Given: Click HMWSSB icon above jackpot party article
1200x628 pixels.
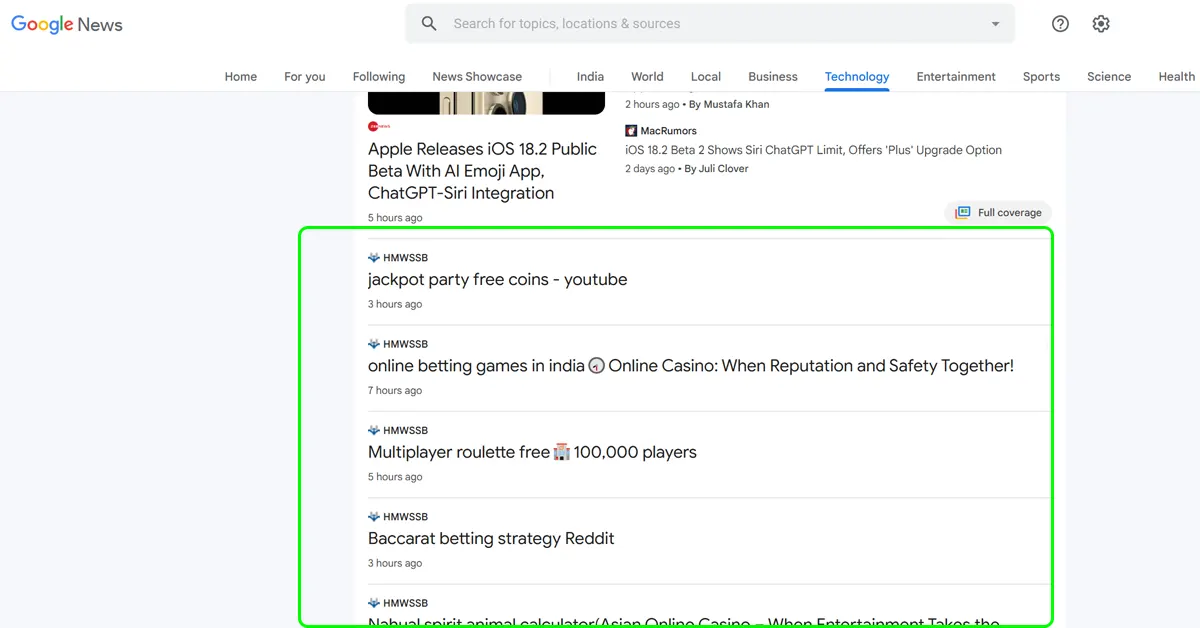Looking at the screenshot, I should pos(374,258).
